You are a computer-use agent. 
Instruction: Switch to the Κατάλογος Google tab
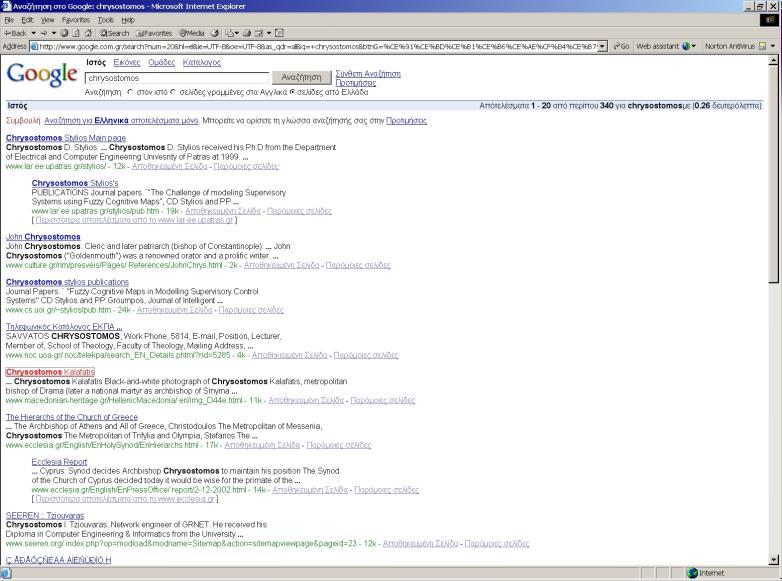click(201, 62)
